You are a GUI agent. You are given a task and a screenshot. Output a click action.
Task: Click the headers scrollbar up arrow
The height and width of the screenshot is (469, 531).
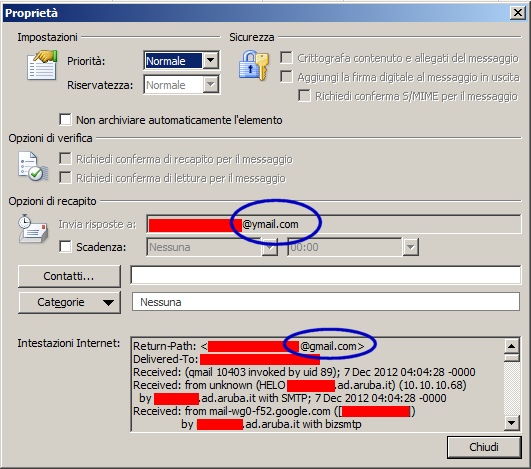tap(511, 346)
